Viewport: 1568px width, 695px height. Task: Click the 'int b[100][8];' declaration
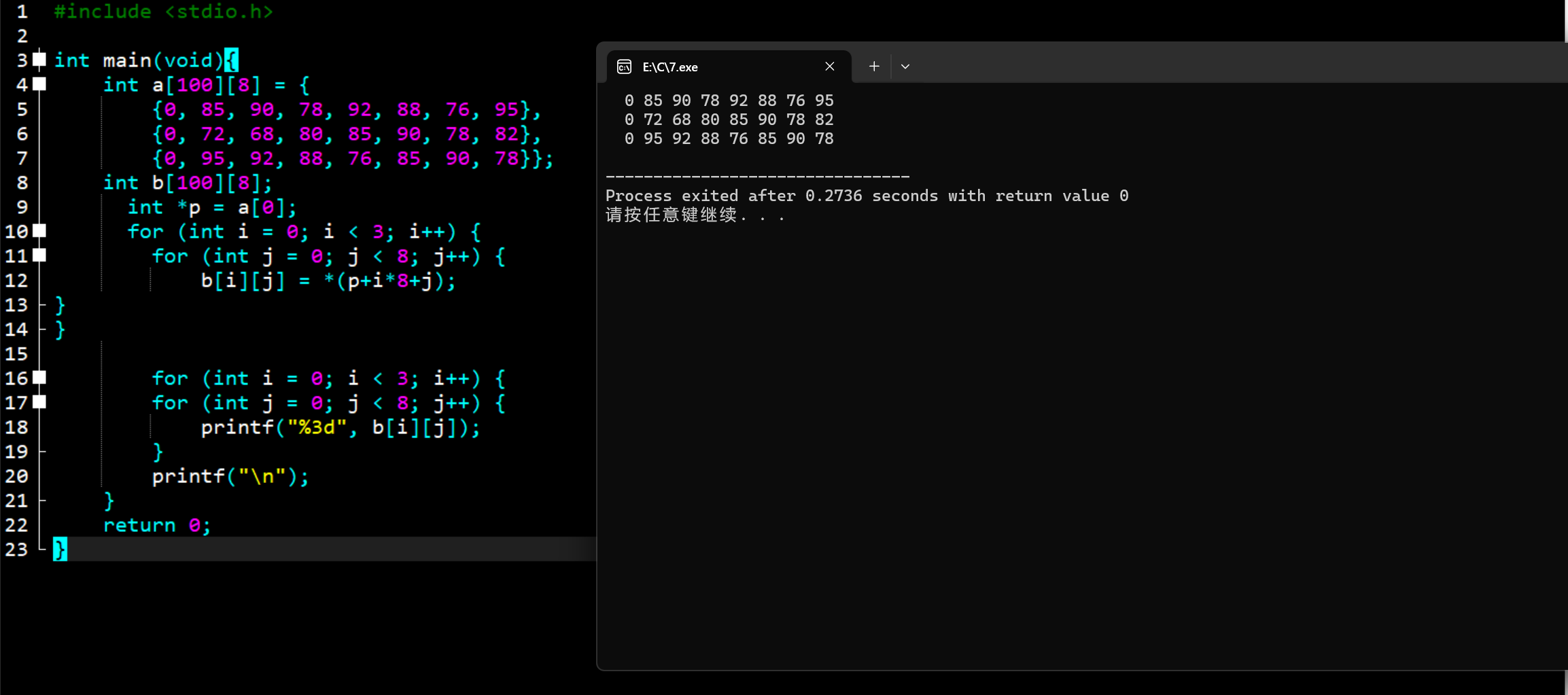[x=188, y=183]
